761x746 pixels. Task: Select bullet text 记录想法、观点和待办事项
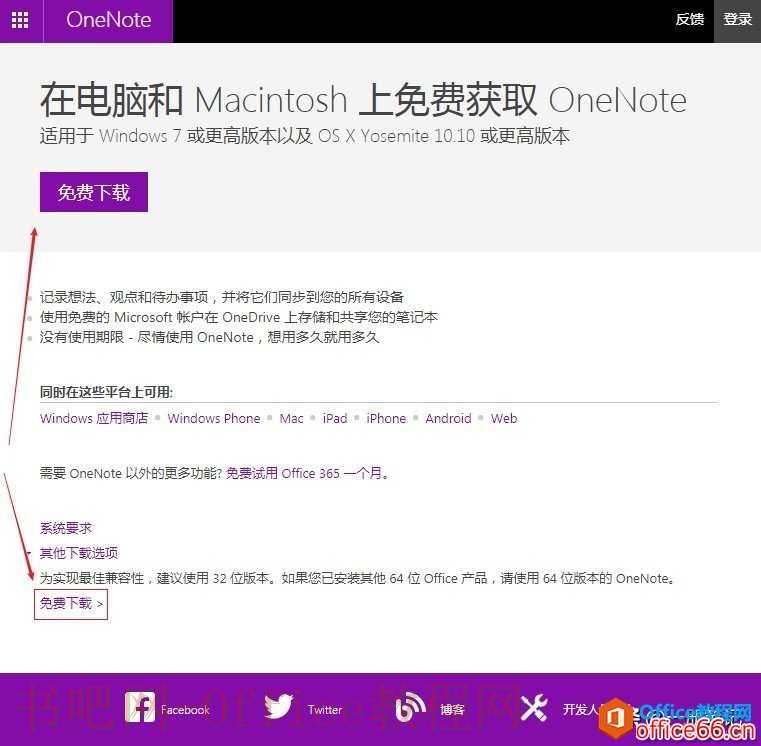221,297
